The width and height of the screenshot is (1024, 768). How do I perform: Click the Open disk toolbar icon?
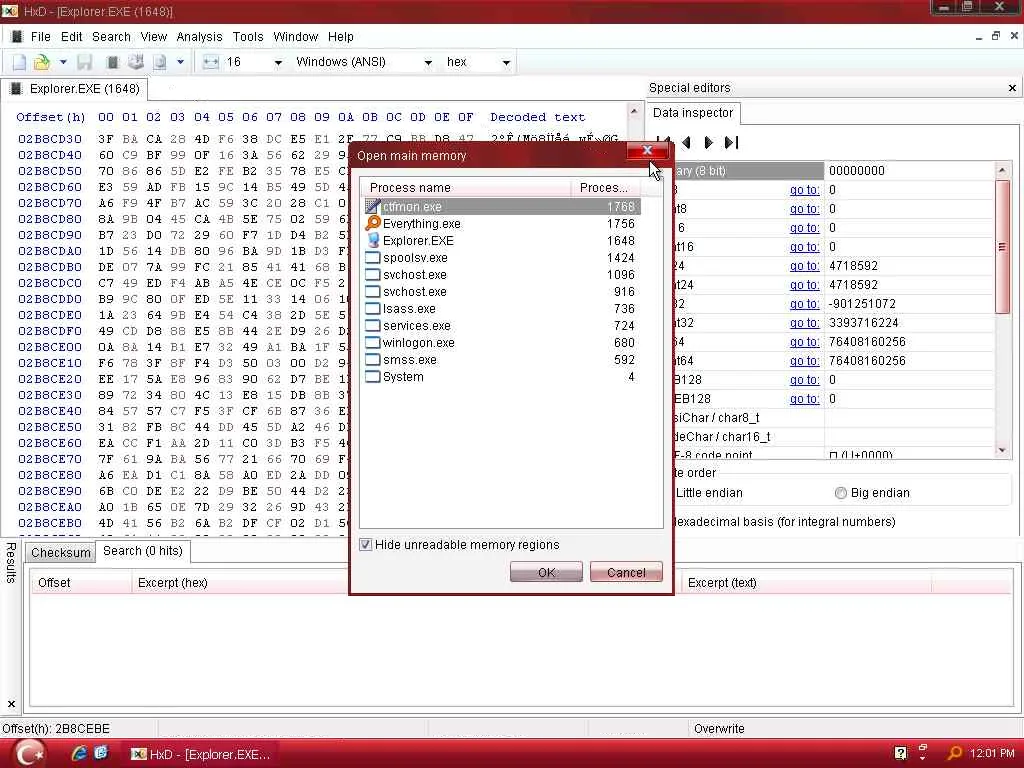[136, 62]
